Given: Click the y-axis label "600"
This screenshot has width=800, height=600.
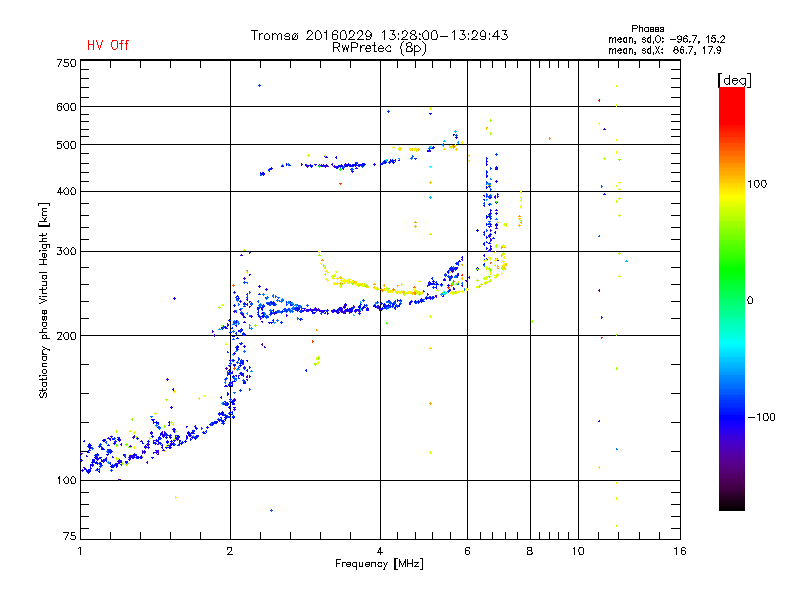Looking at the screenshot, I should [x=66, y=107].
